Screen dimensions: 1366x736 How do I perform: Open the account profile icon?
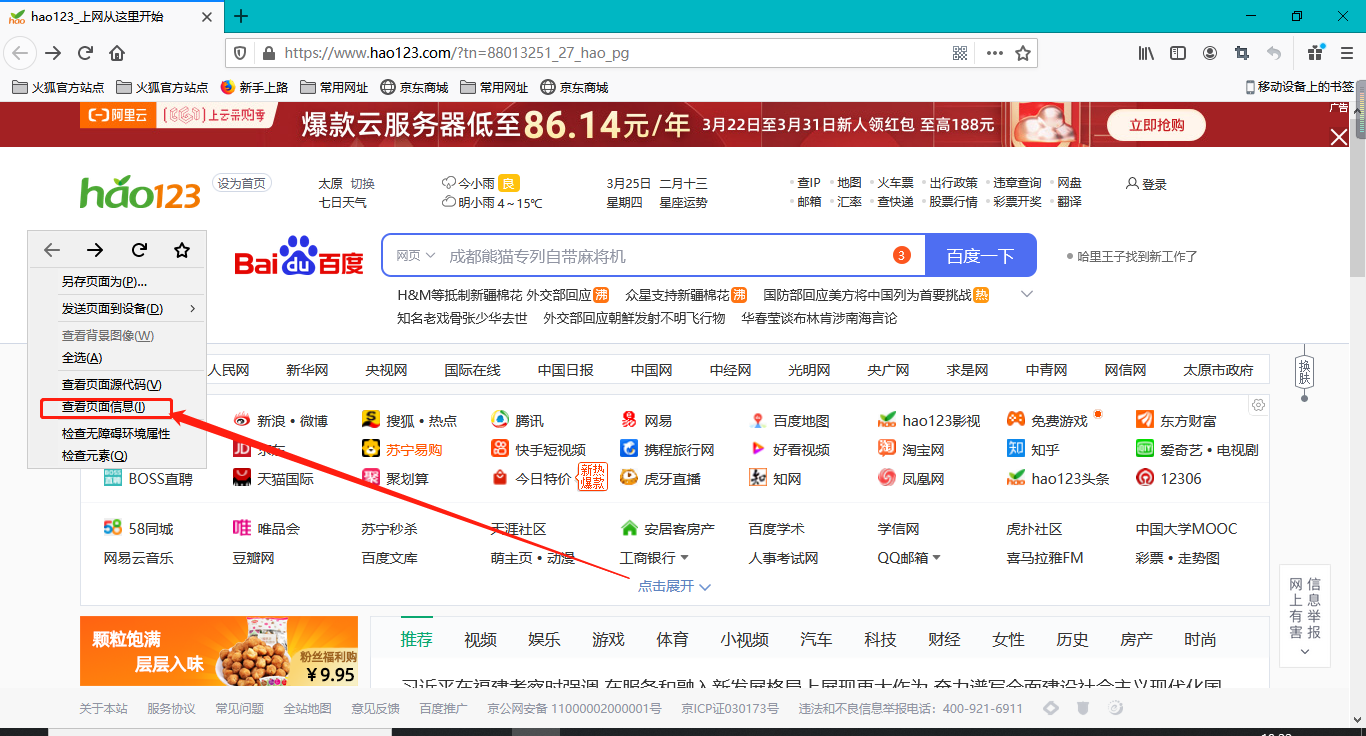pos(1210,53)
